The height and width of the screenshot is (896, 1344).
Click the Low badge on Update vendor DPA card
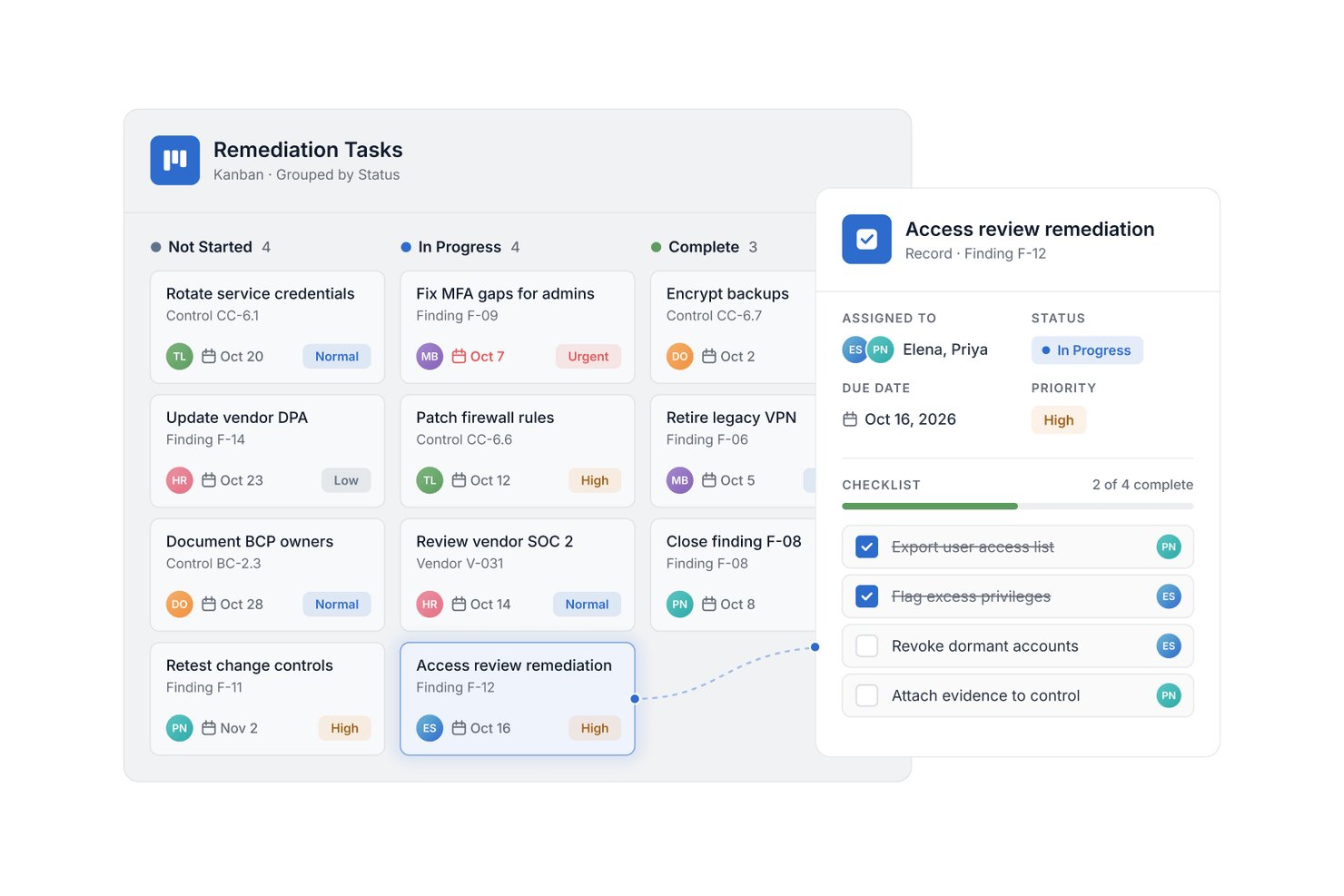(346, 480)
